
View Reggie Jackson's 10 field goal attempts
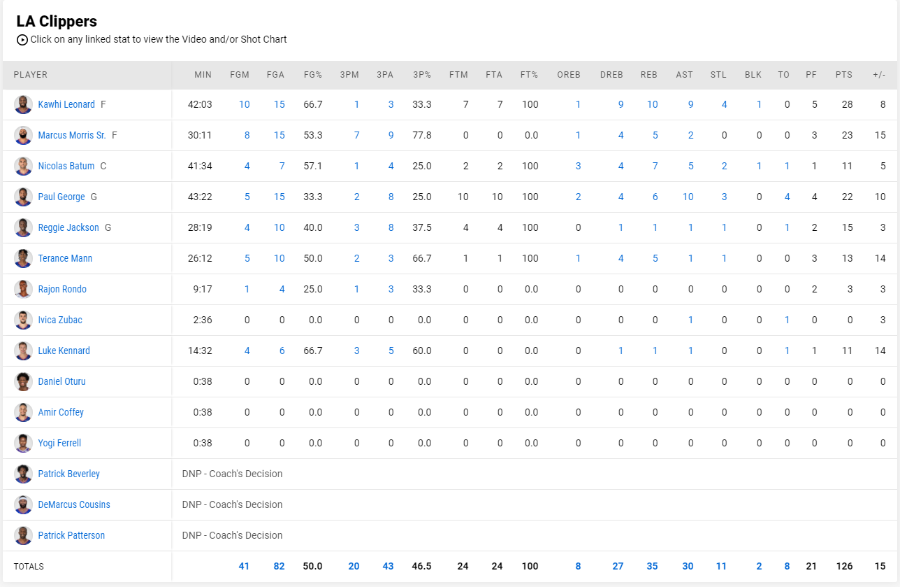tap(279, 228)
